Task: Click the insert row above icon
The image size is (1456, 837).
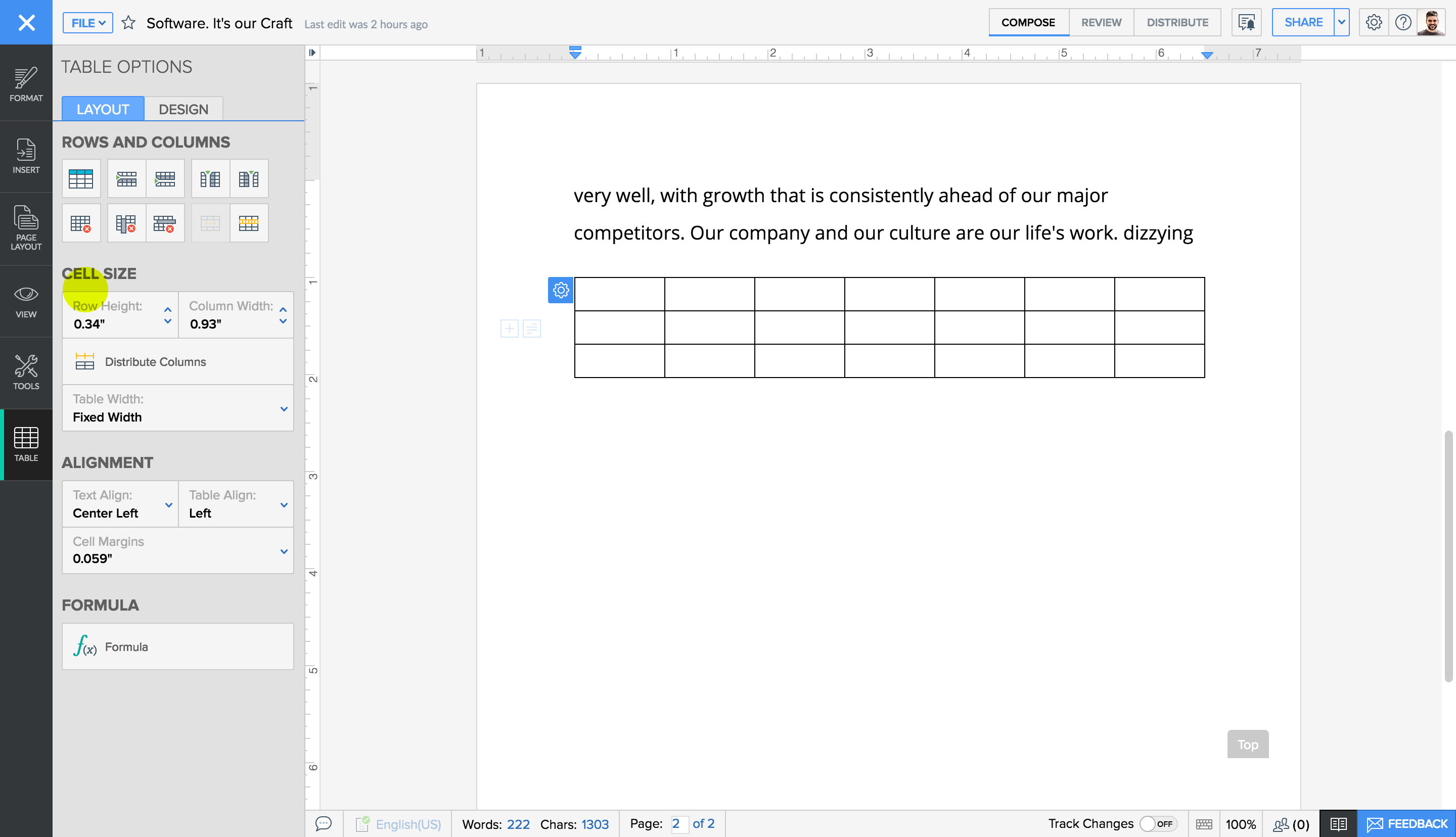Action: click(126, 178)
